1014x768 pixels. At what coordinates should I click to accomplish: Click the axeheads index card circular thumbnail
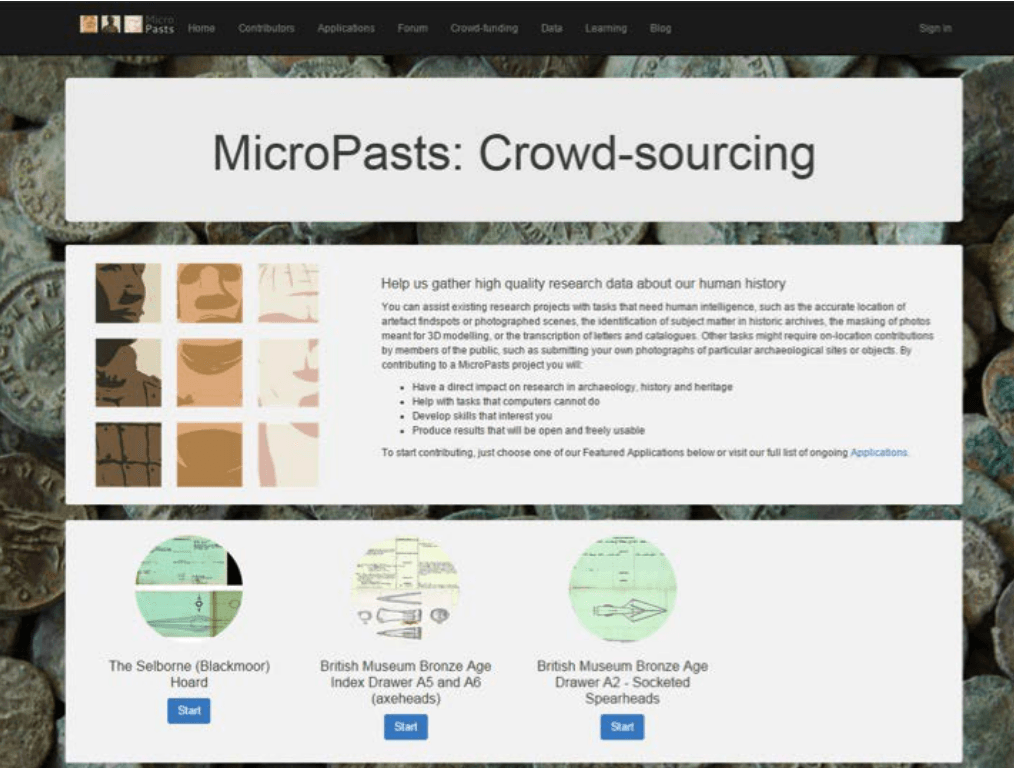click(x=405, y=588)
